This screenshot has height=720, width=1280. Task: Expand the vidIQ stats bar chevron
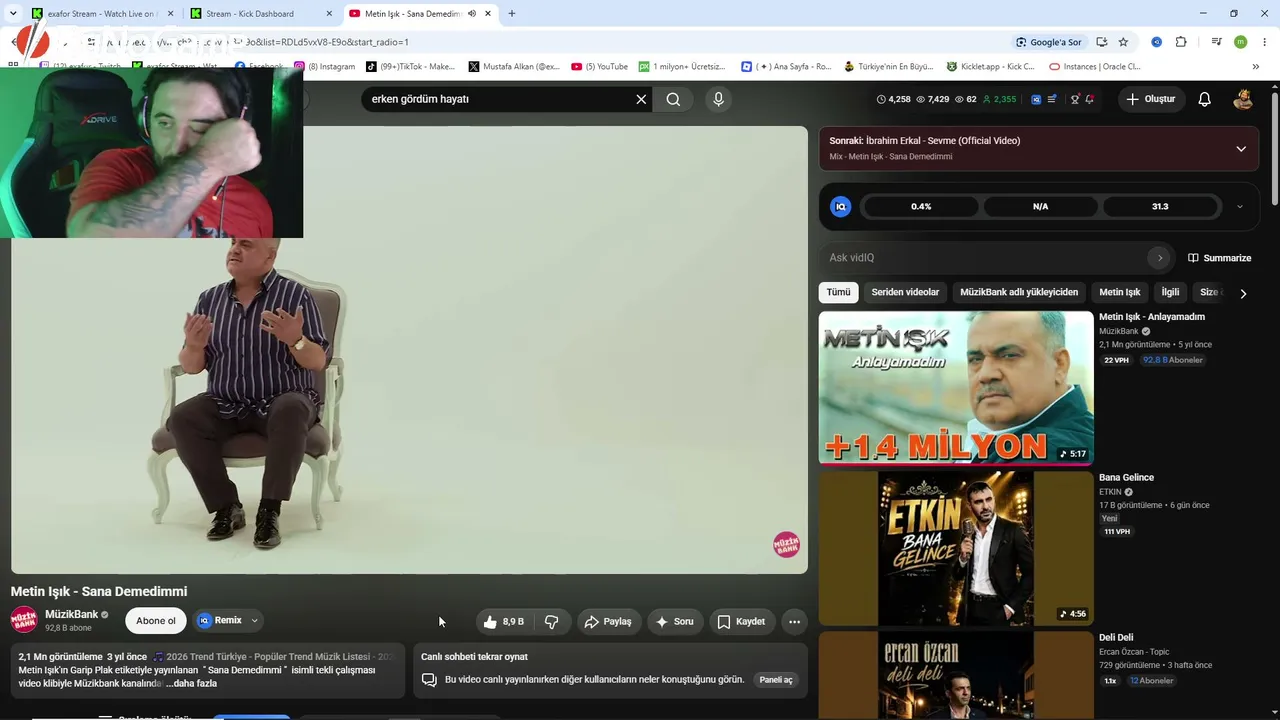1240,206
